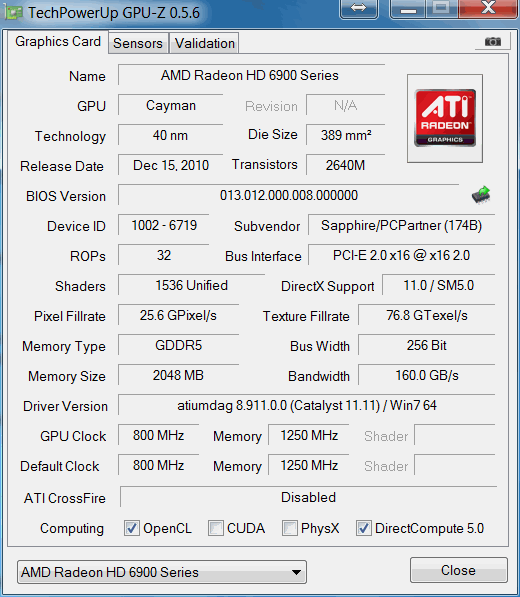Viewport: 520px width, 597px height.
Task: Click the camera screenshot icon
Action: 493,41
